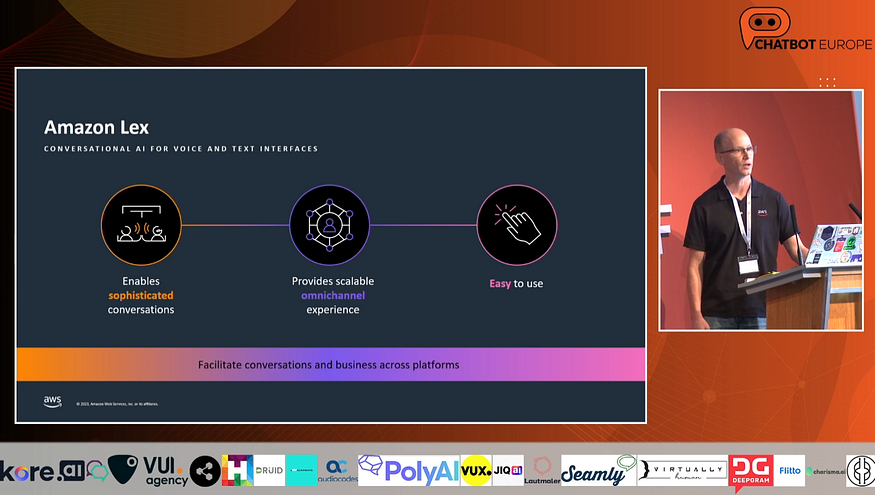875x495 pixels.
Task: Click the 'Conversational AI for voice and text interfaces' subtitle
Action: [181, 148]
